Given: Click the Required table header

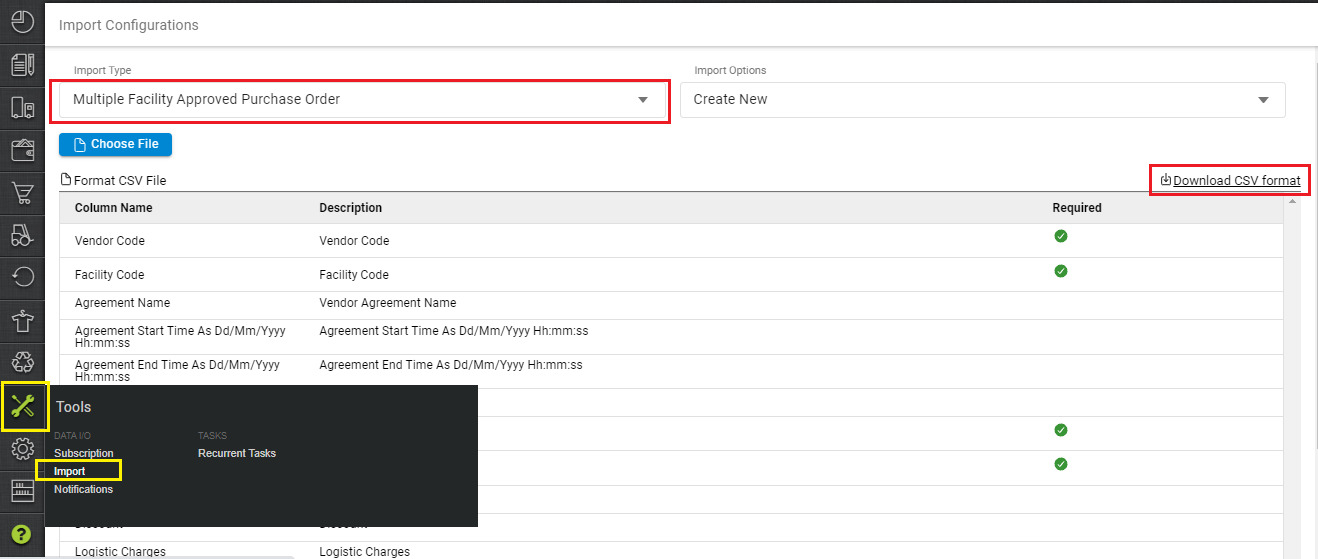Looking at the screenshot, I should pos(1077,208).
